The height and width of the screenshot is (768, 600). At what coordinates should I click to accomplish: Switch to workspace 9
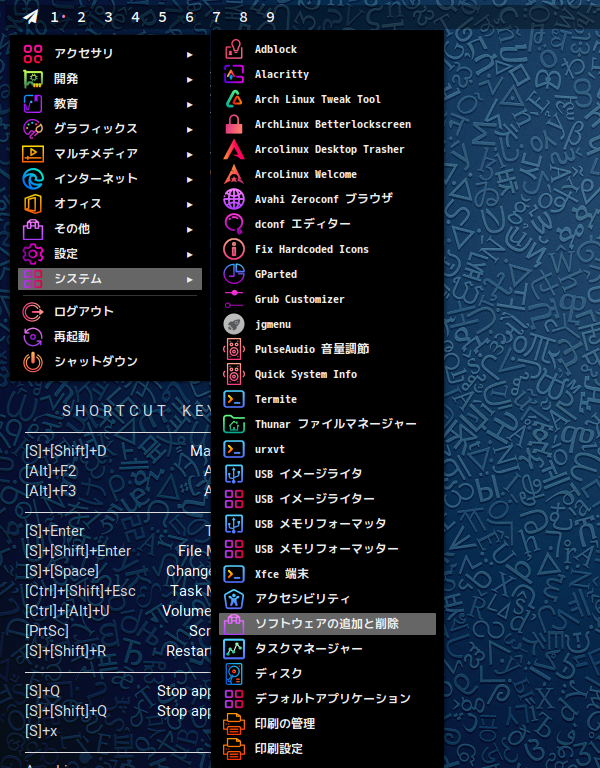pos(270,18)
